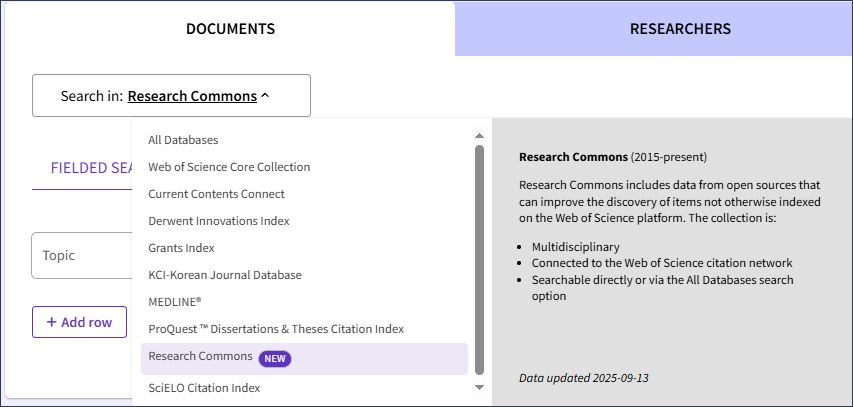Choose ProQuest Dissertations & Theses Citation Index

coord(276,329)
